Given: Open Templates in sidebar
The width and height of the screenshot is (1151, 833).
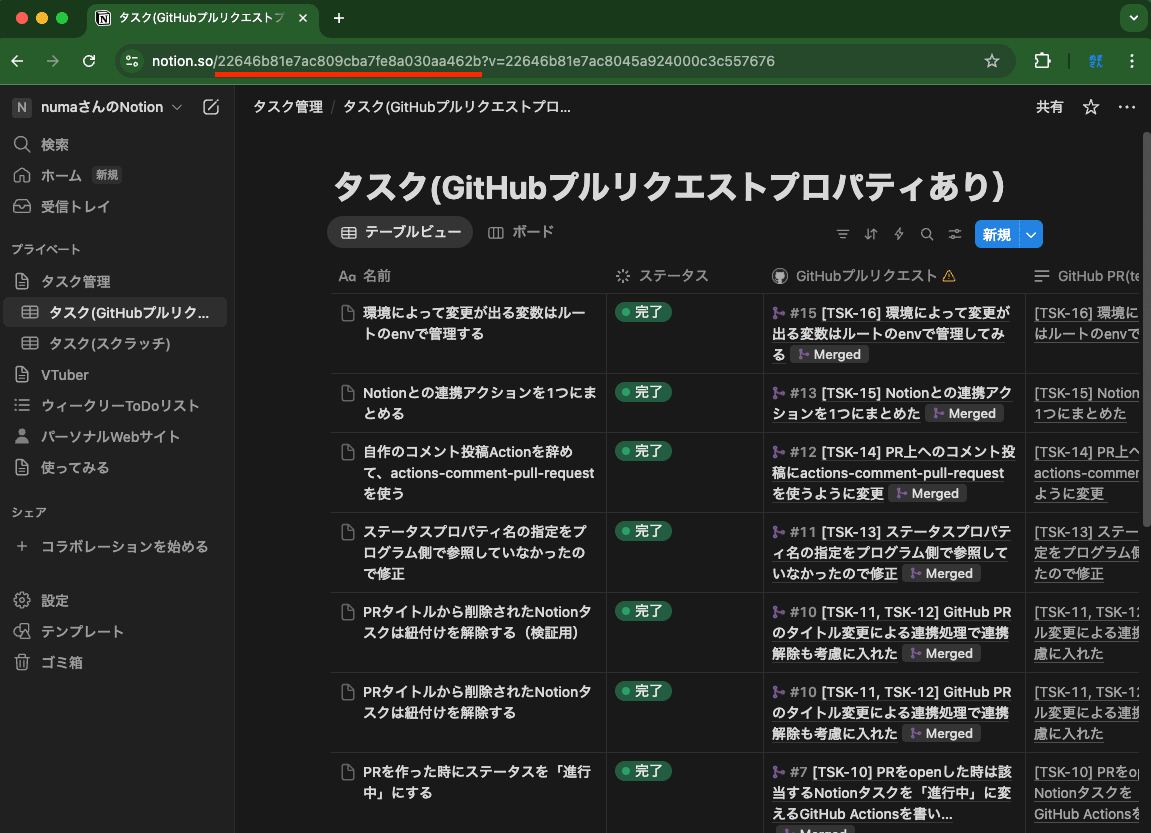Looking at the screenshot, I should [69, 631].
